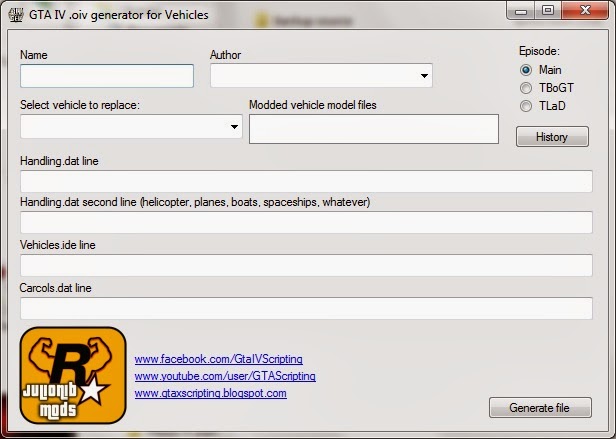Click the Handling.dat second line field
Viewport: 616px width, 439px height.
(x=306, y=222)
